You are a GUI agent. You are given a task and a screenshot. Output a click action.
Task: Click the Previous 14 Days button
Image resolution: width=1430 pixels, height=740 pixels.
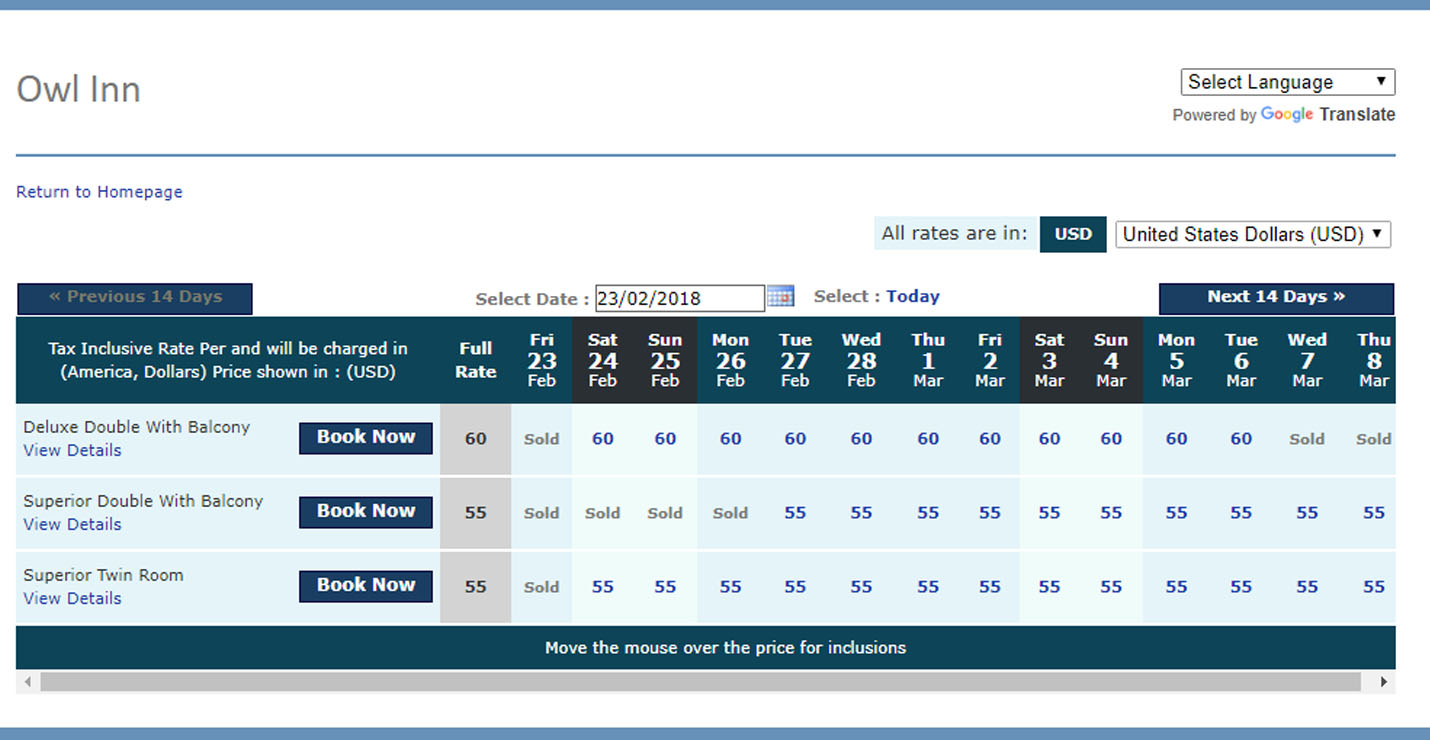point(135,298)
